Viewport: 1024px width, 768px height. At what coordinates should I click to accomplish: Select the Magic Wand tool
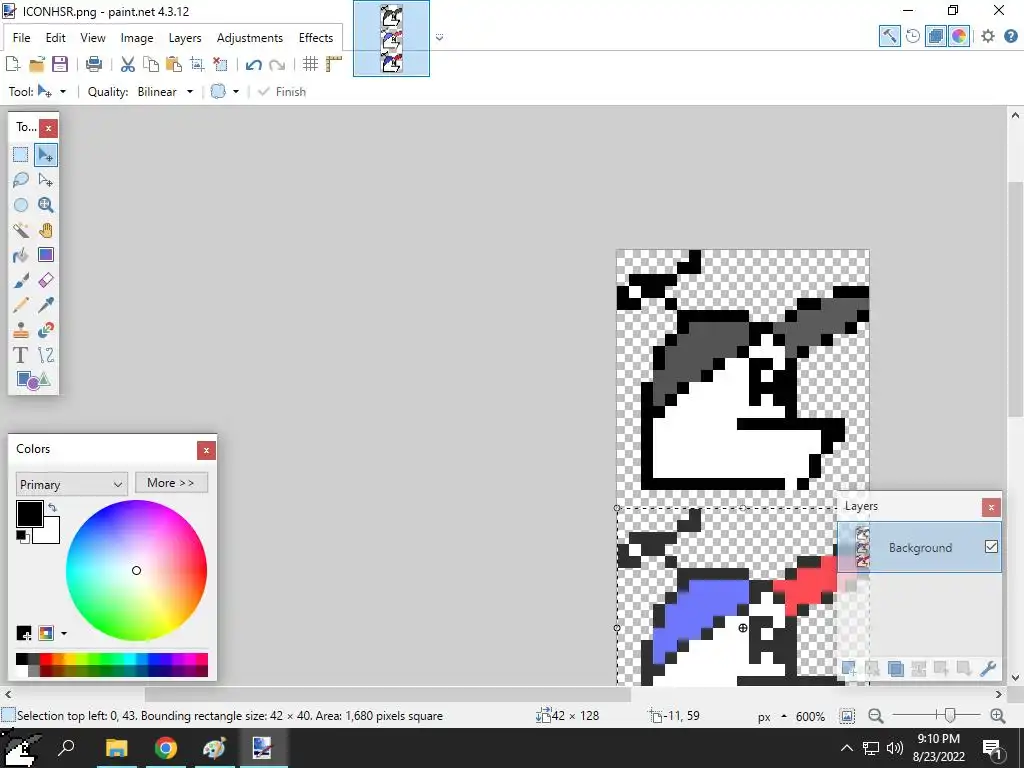[x=21, y=230]
